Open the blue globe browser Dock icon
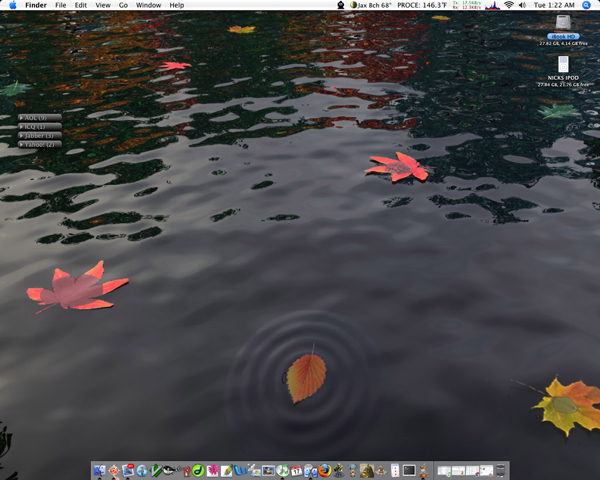 [x=142, y=470]
